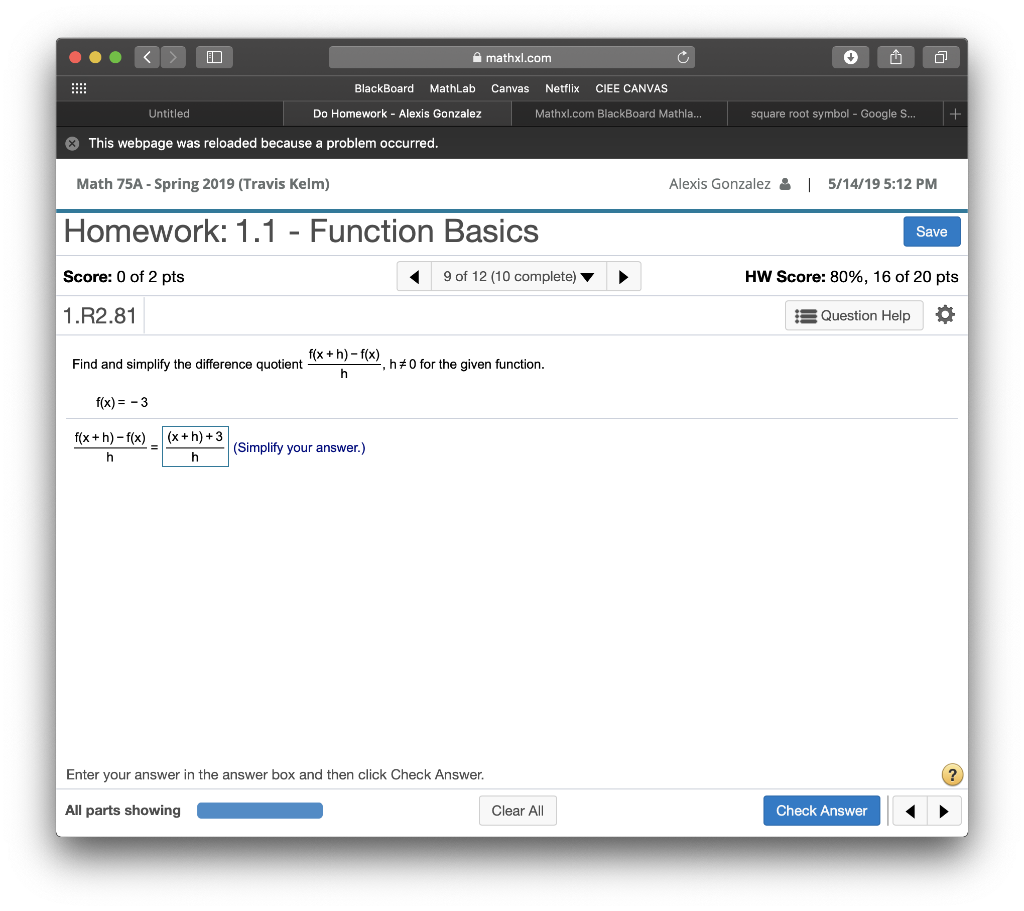Open the question settings gear icon
This screenshot has height=911, width=1024.
[x=944, y=314]
